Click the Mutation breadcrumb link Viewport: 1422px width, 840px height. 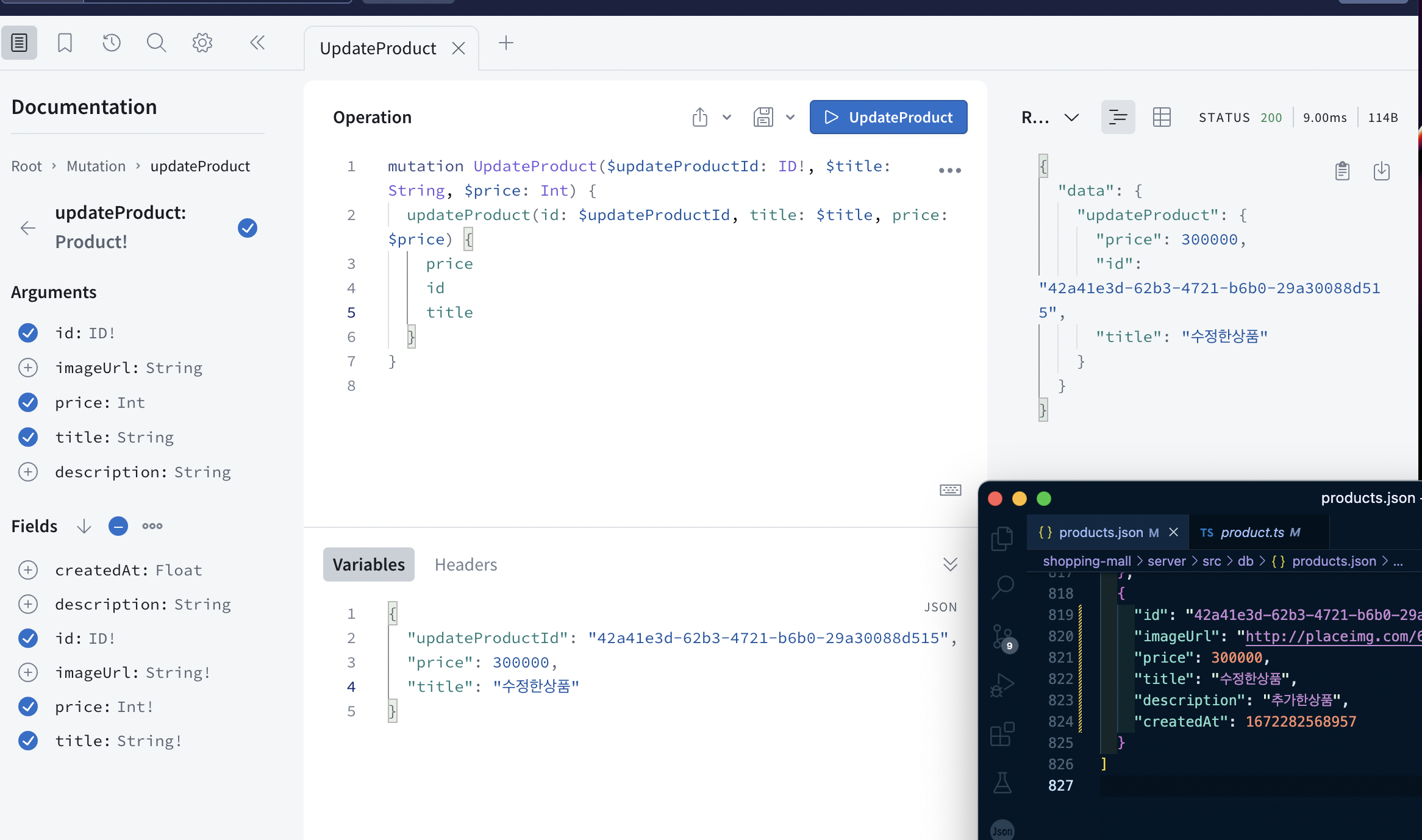click(x=96, y=166)
